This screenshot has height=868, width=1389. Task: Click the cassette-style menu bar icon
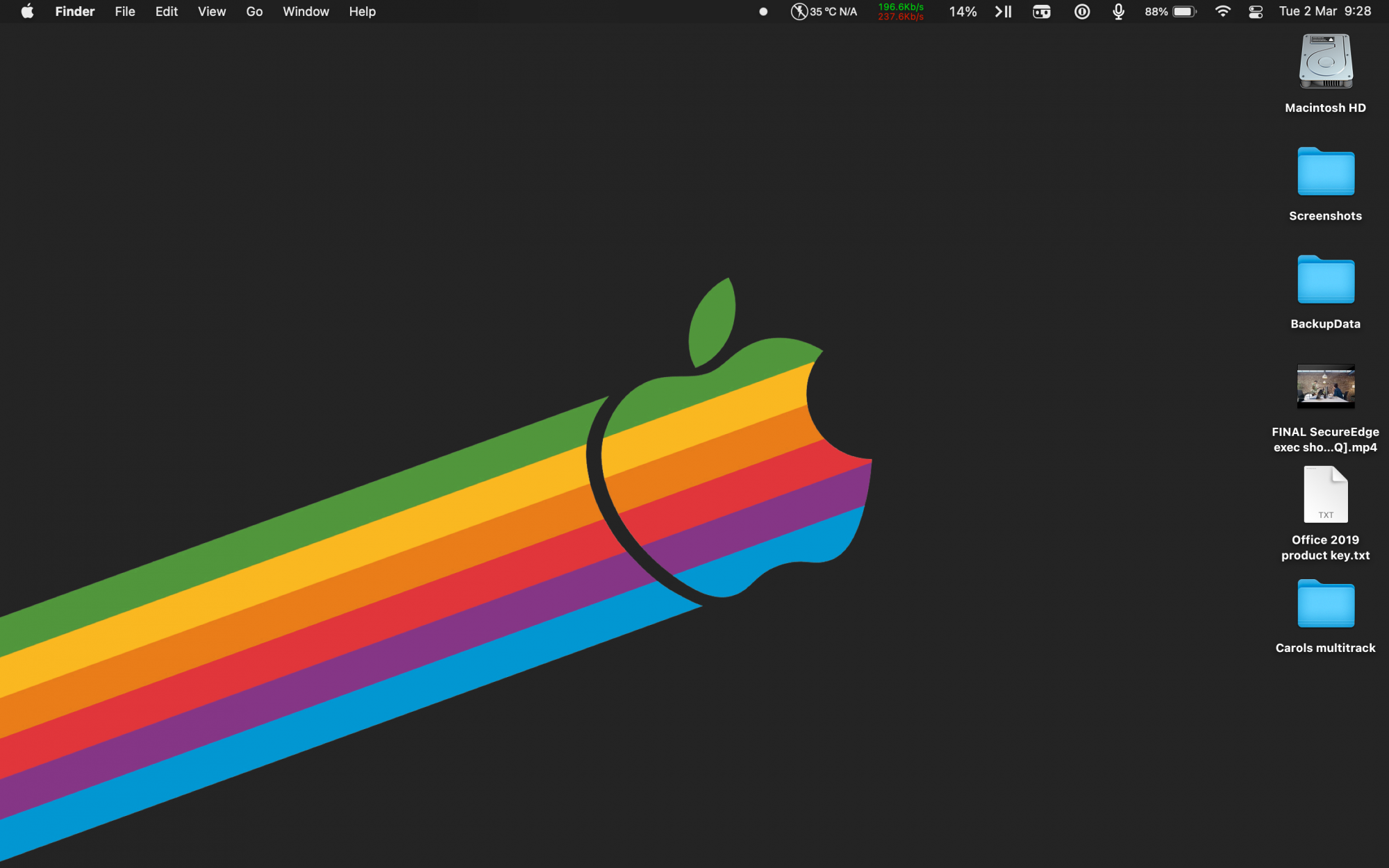tap(1042, 11)
